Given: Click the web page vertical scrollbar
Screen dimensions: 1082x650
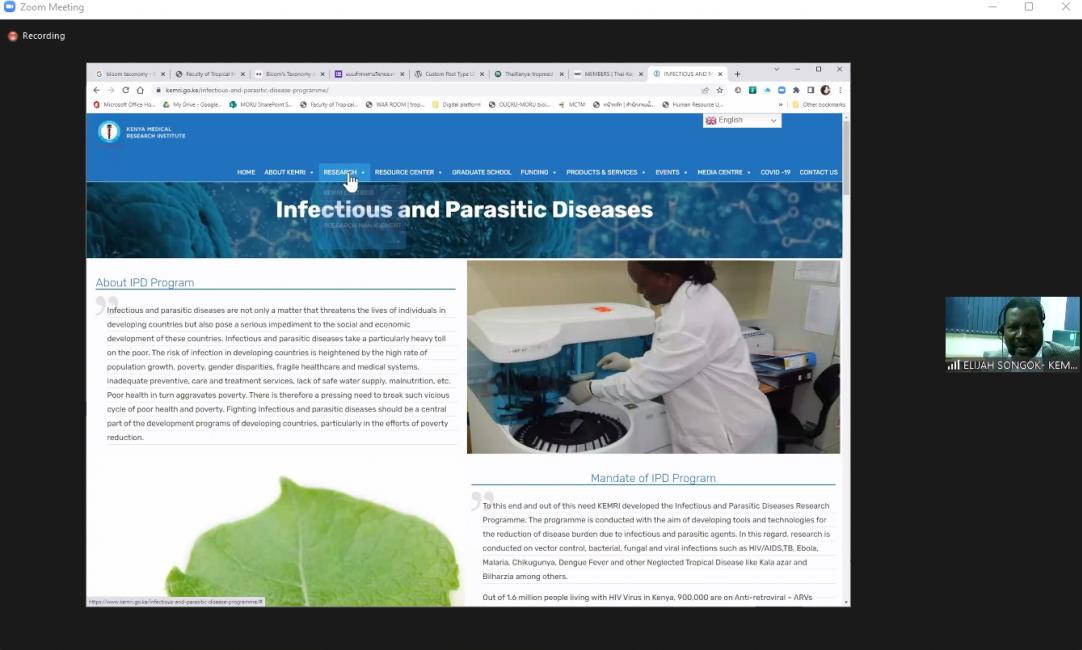Looking at the screenshot, I should pos(846,159).
